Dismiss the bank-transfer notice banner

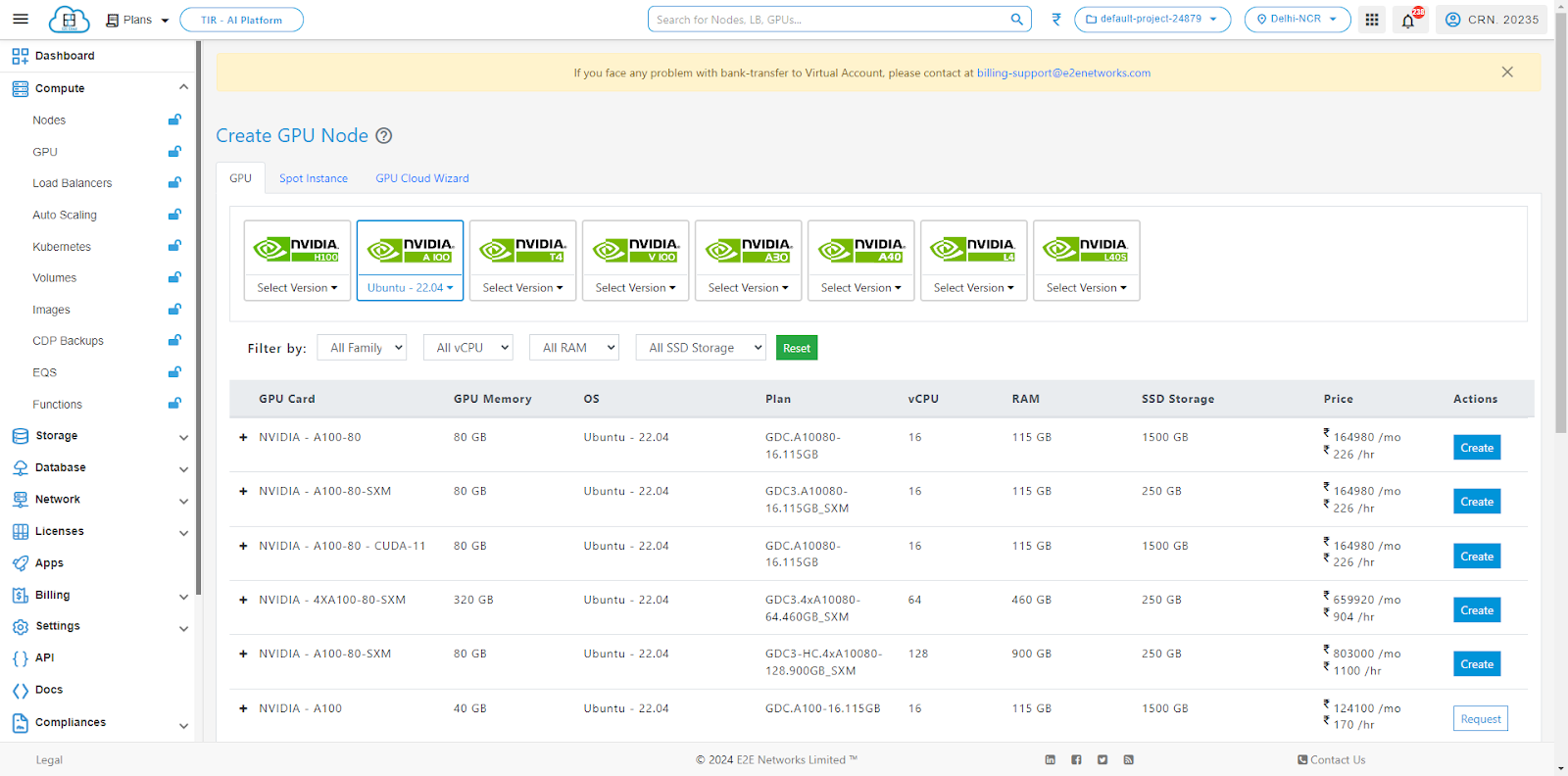point(1507,73)
